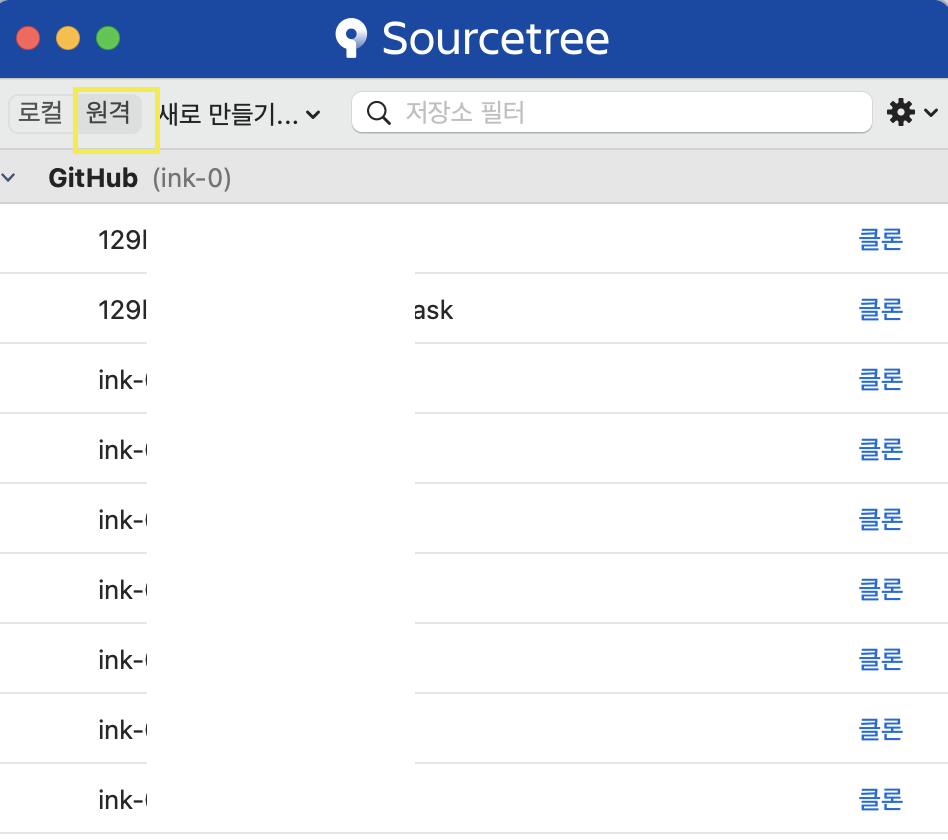
Task: Select the 원격 tab
Action: pyautogui.click(x=108, y=112)
